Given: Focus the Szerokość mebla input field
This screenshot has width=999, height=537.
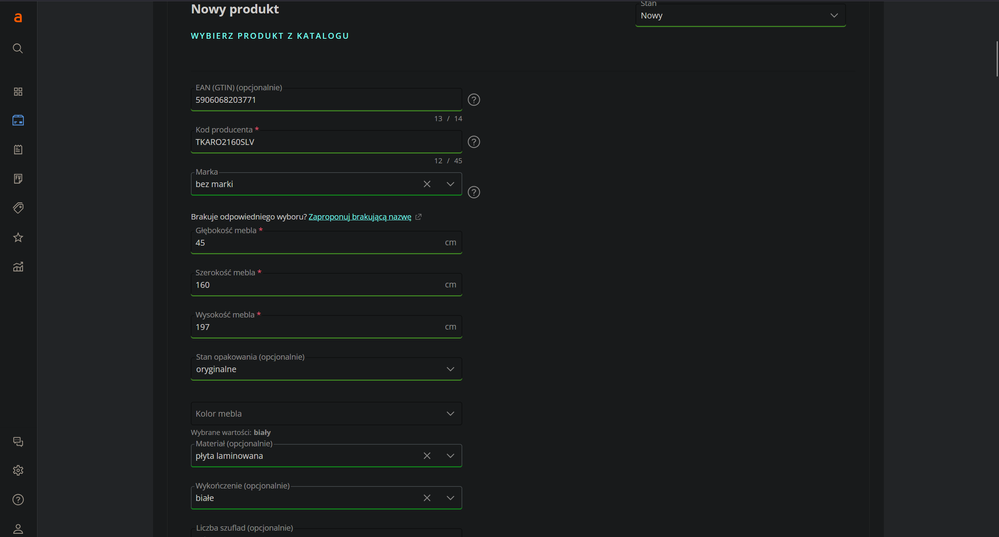Looking at the screenshot, I should [x=326, y=285].
